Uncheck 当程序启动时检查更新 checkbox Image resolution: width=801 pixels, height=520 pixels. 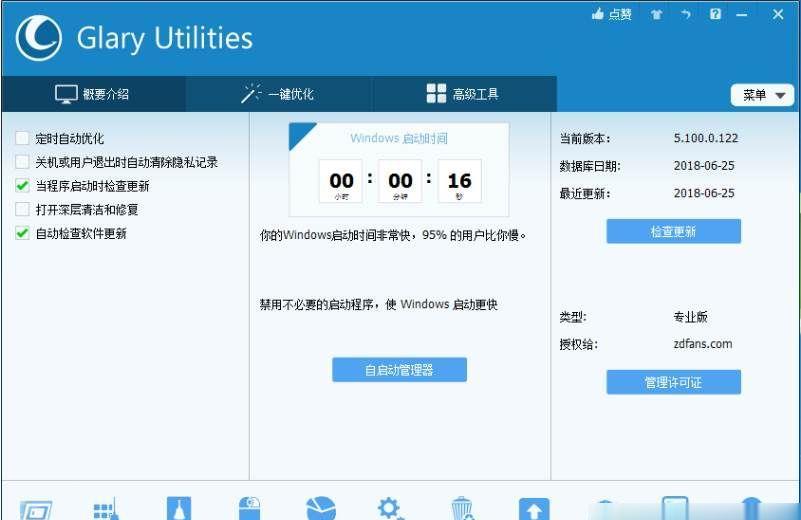[22, 185]
